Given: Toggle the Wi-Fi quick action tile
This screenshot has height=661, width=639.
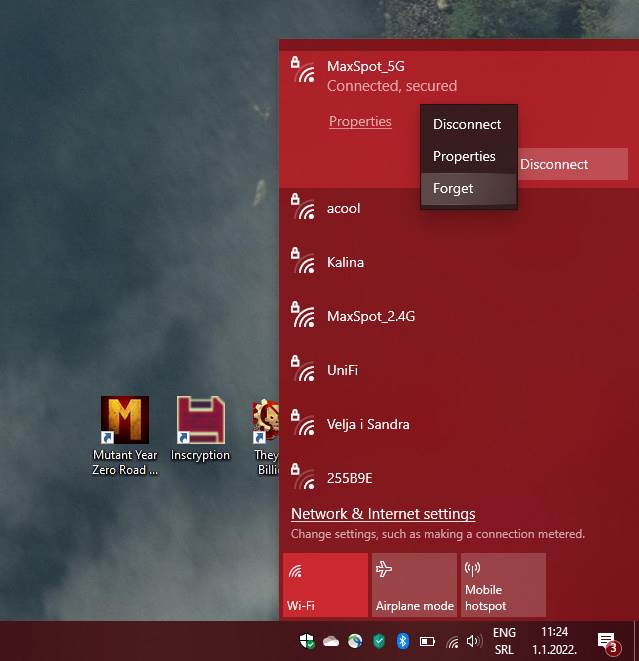Looking at the screenshot, I should coord(325,585).
